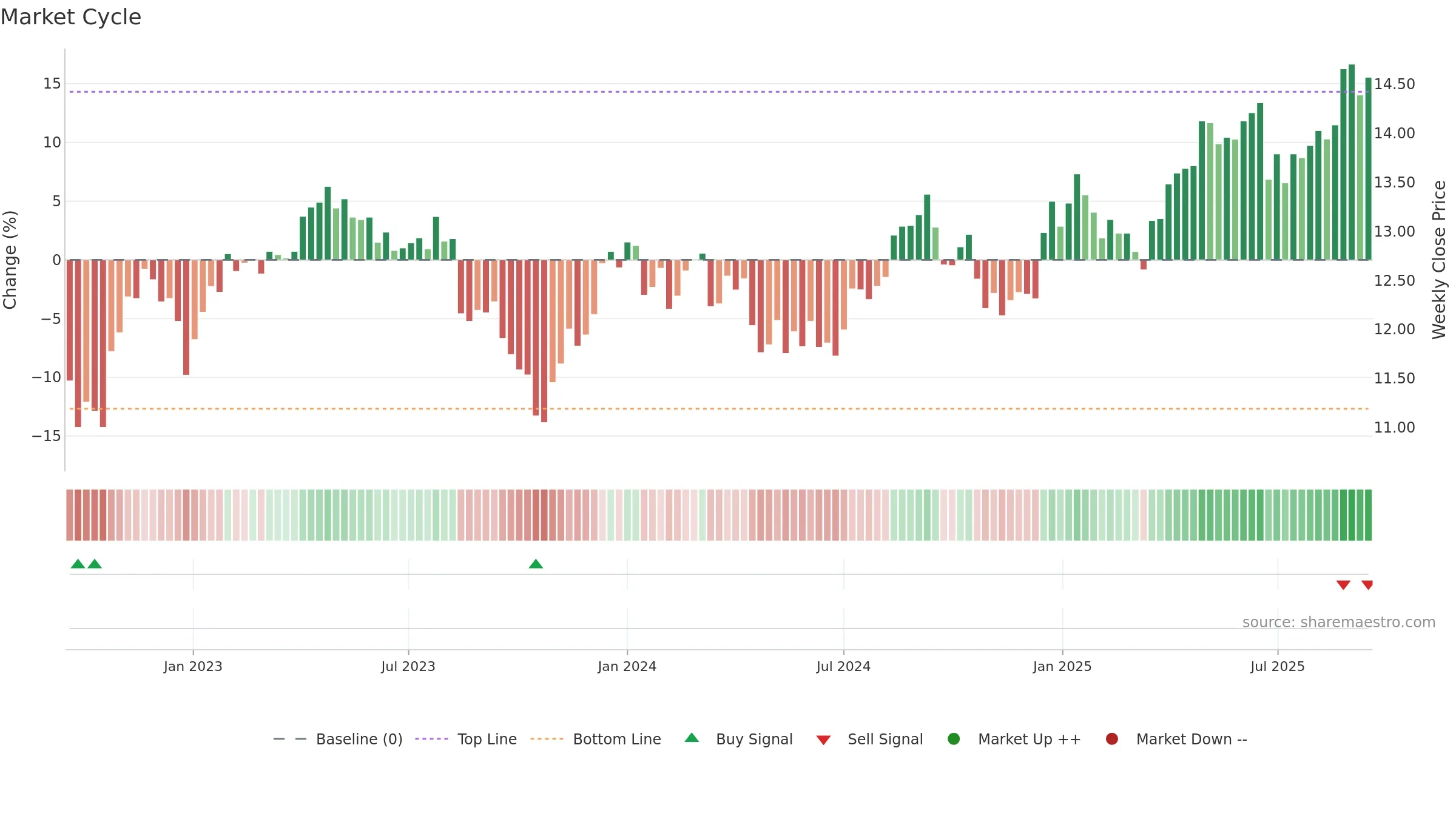The image size is (1456, 819).
Task: Click the second buy signal triangle from left
Action: tap(95, 564)
